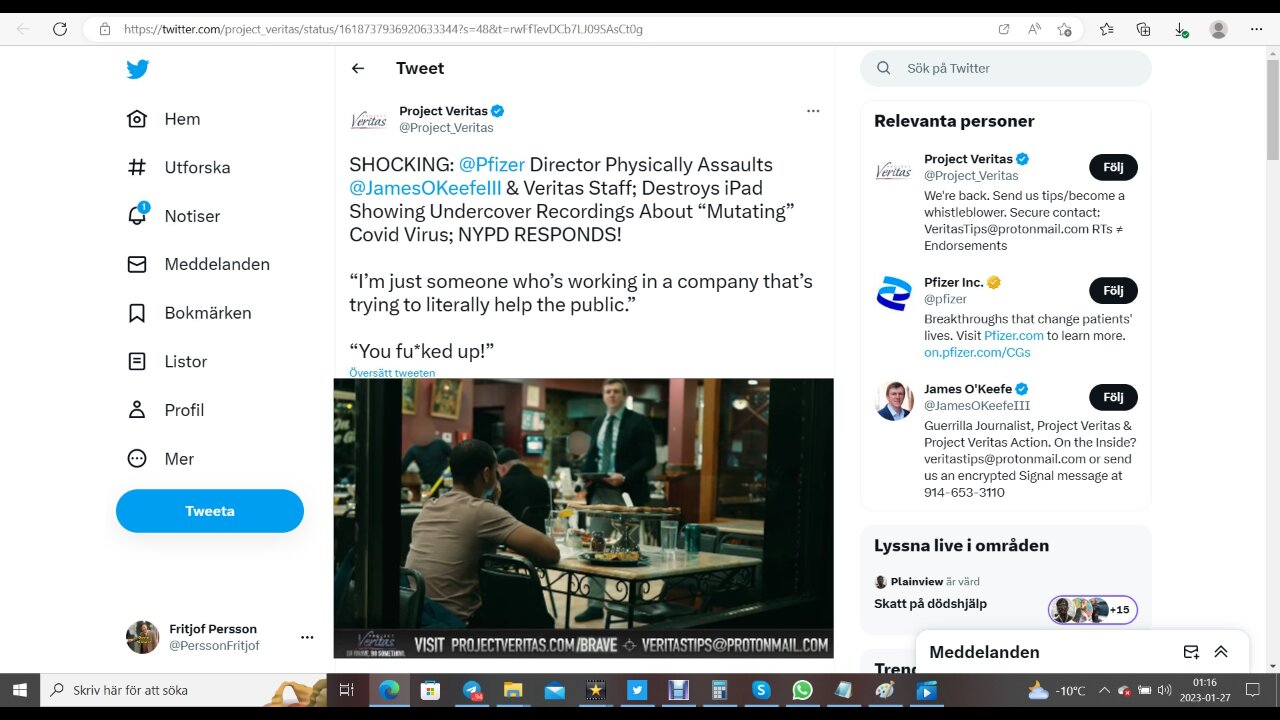Viewport: 1280px width, 720px height.
Task: Click the back arrow beside Tweet heading
Action: (358, 68)
